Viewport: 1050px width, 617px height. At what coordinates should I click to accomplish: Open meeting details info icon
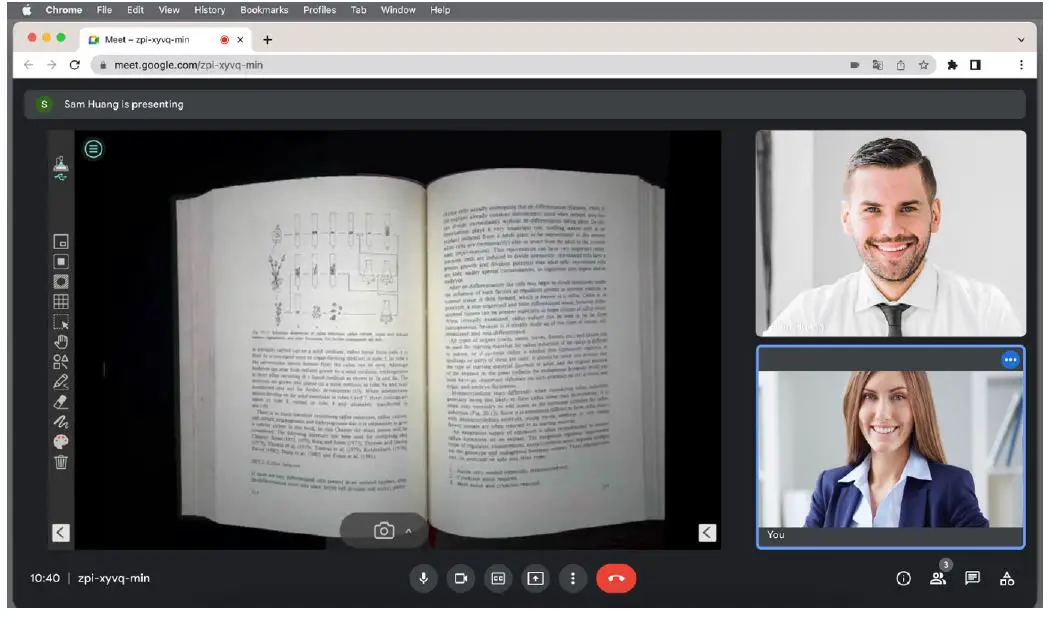pyautogui.click(x=904, y=578)
